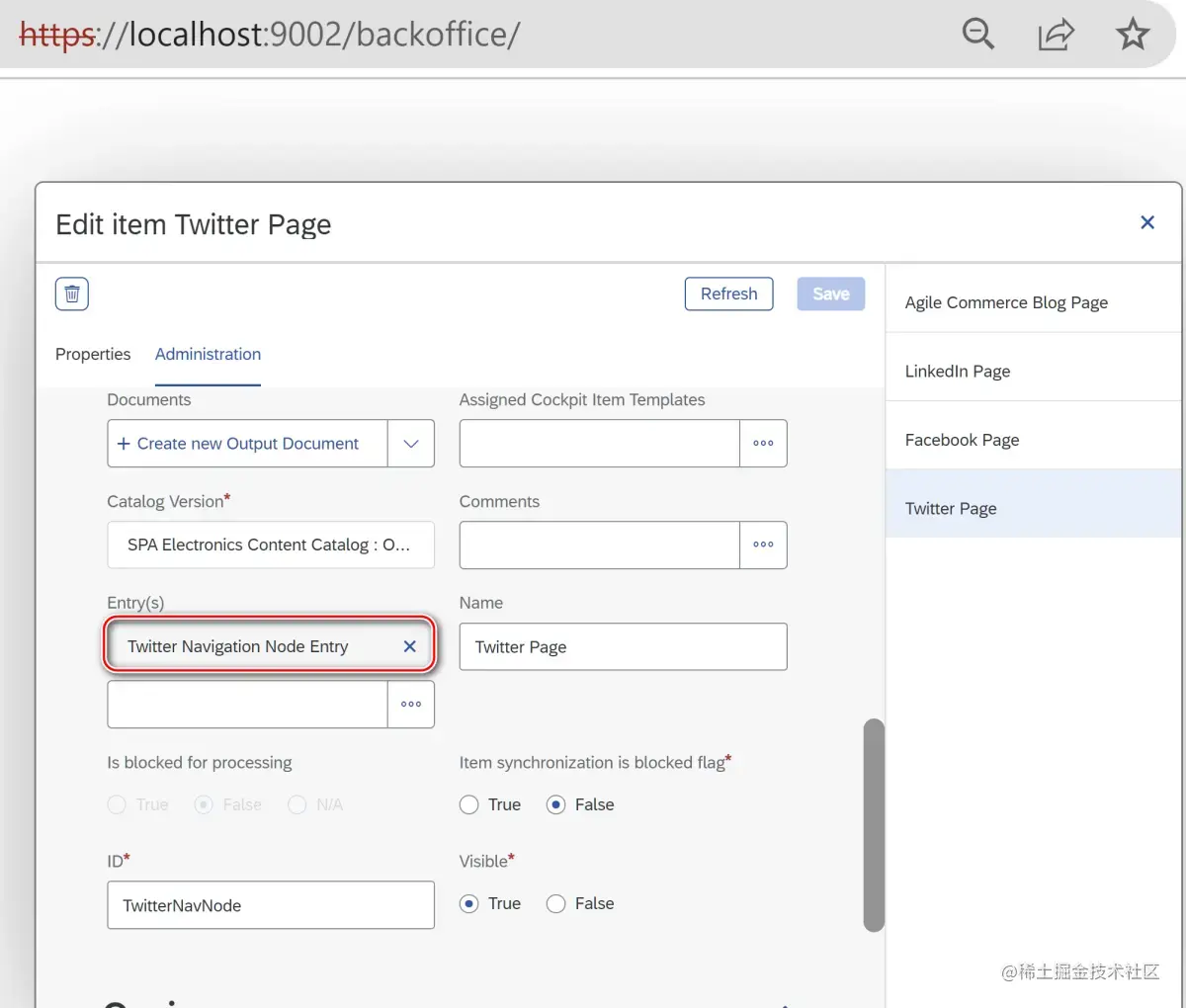
Task: Switch to the Administration tab
Action: click(208, 354)
